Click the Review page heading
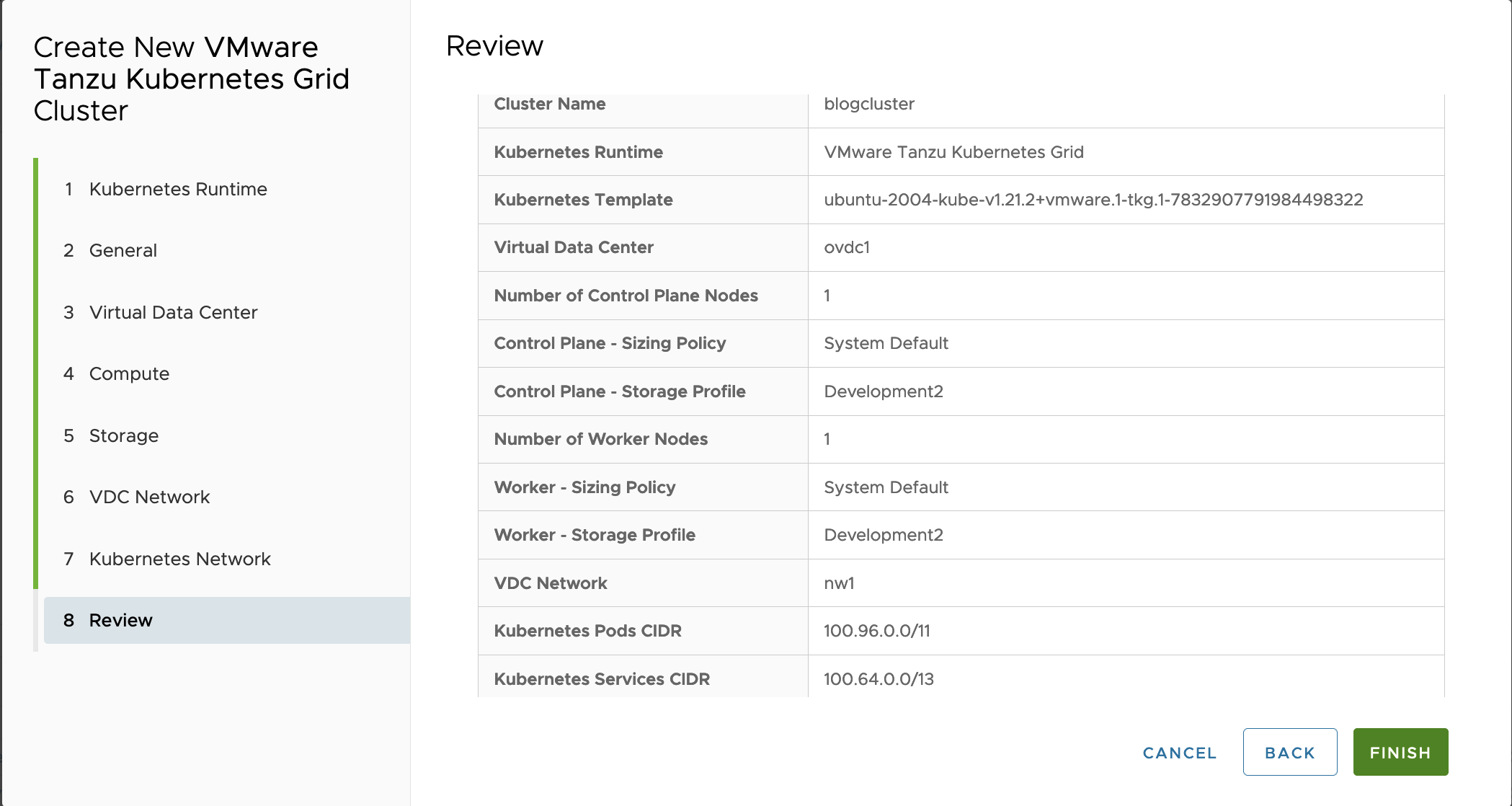Image resolution: width=1512 pixels, height=806 pixels. 494,46
